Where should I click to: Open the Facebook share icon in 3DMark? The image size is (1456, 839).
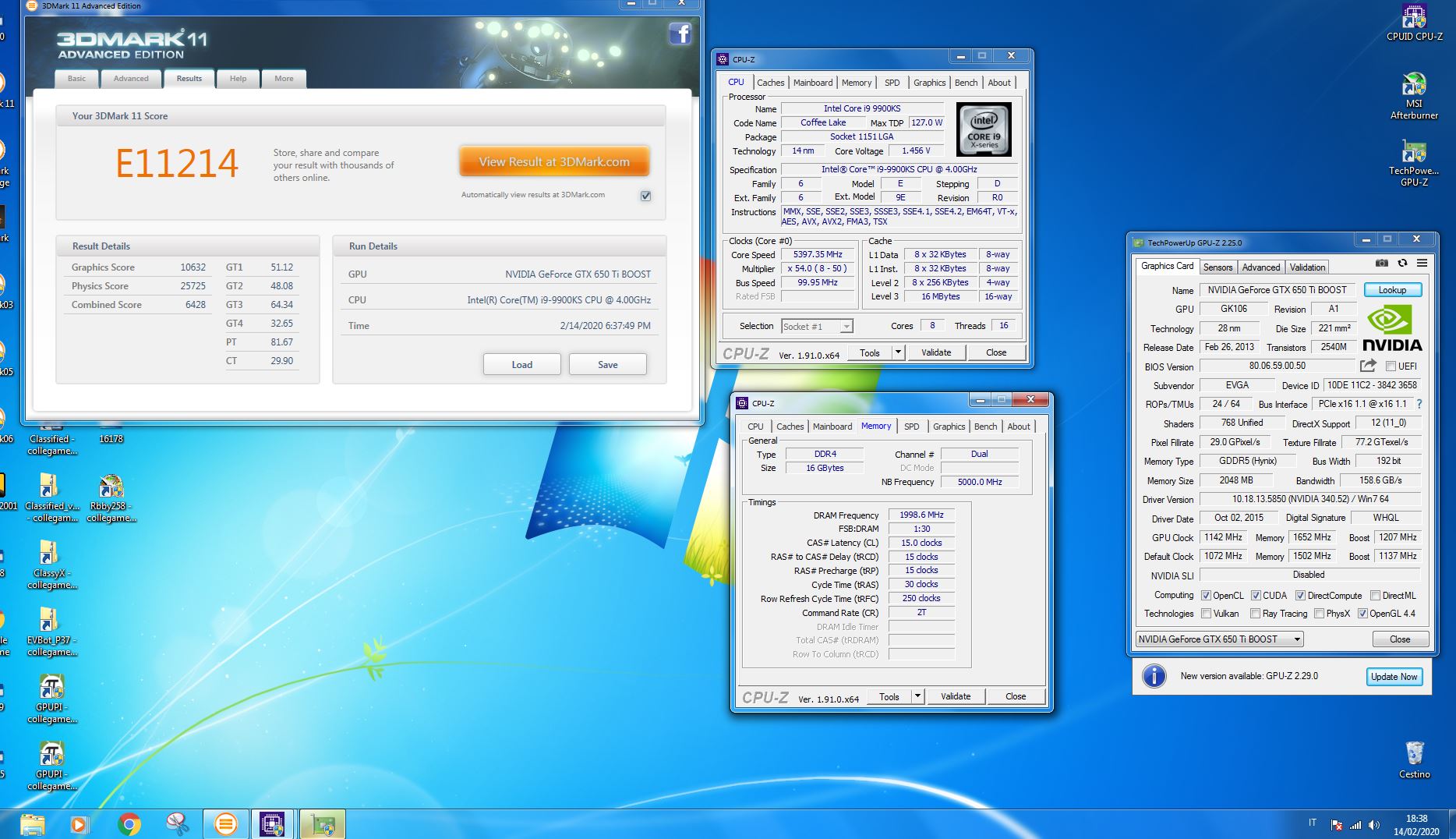click(680, 34)
